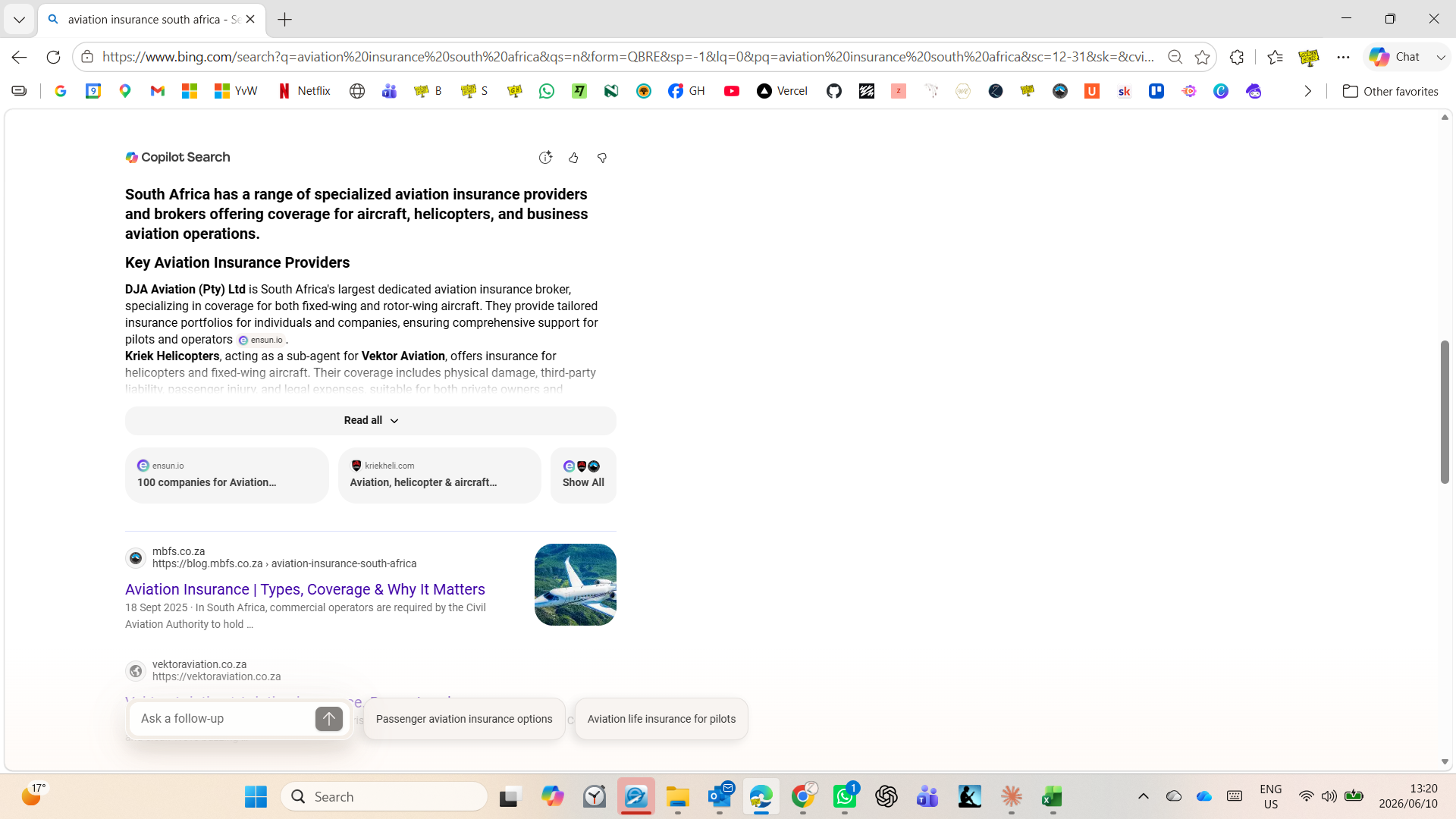Select Aviation life insurance for pilots suggestion
Image resolution: width=1456 pixels, height=819 pixels.
[661, 719]
